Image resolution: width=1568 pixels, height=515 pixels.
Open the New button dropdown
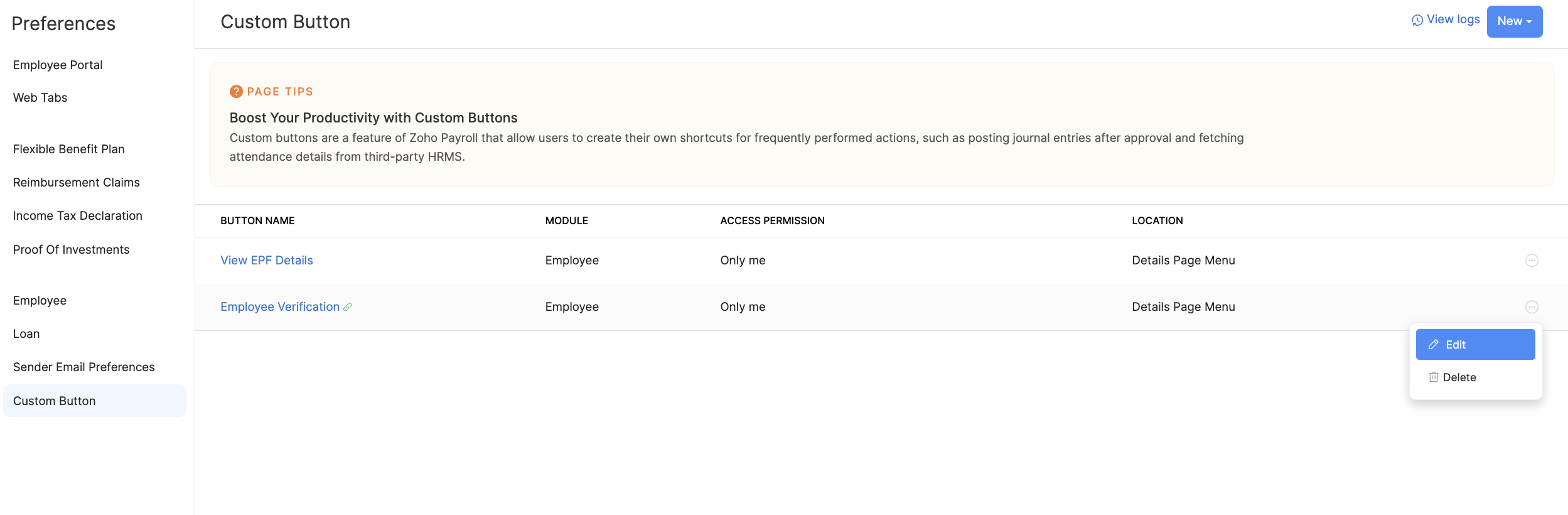pyautogui.click(x=1514, y=21)
